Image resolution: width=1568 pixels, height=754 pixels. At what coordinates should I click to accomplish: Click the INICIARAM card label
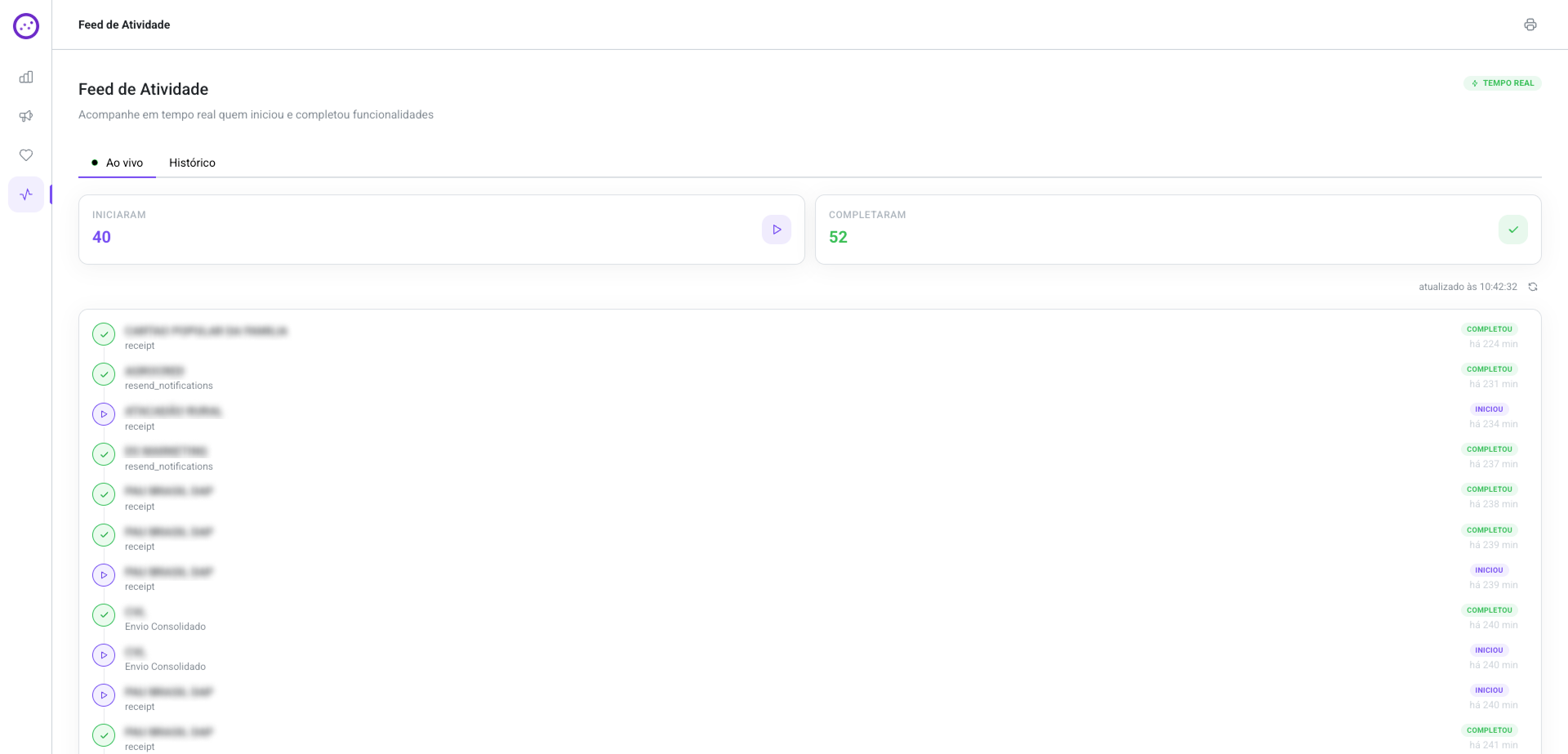119,215
